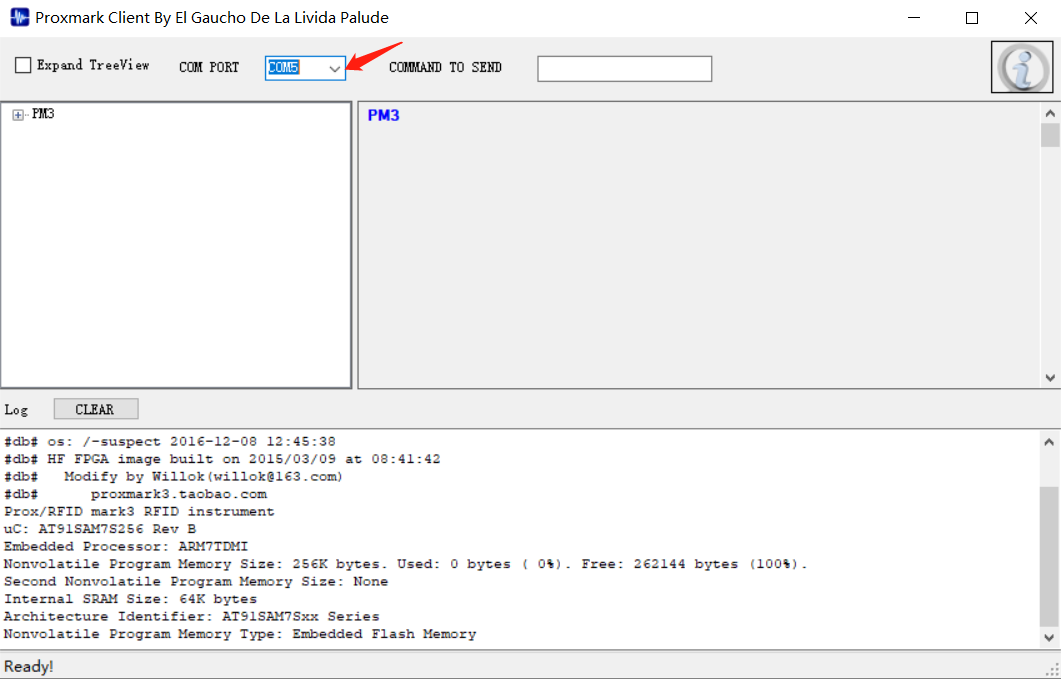Click log line 'os: /-suspect 2016-12-08'
This screenshot has height=679, width=1061.
click(170, 441)
